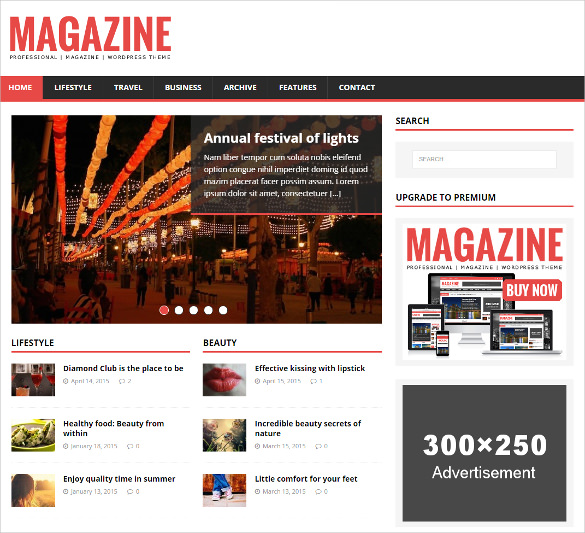Click the SEARCH widget heading
The height and width of the screenshot is (533, 585).
pos(412,121)
